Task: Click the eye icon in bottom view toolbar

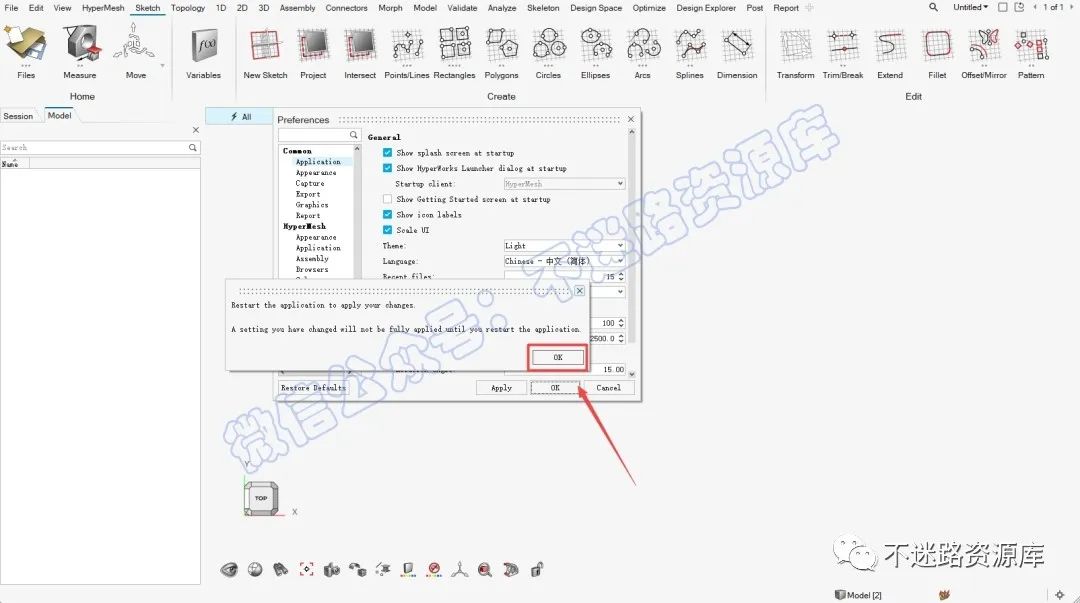Action: [229, 569]
